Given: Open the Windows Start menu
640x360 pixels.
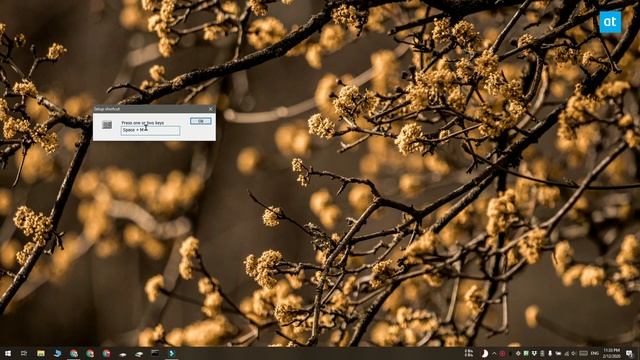Looking at the screenshot, I should pos(8,353).
